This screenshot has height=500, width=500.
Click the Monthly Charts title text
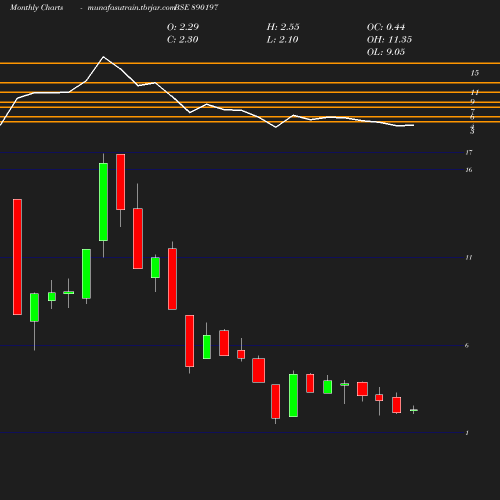point(37,7)
